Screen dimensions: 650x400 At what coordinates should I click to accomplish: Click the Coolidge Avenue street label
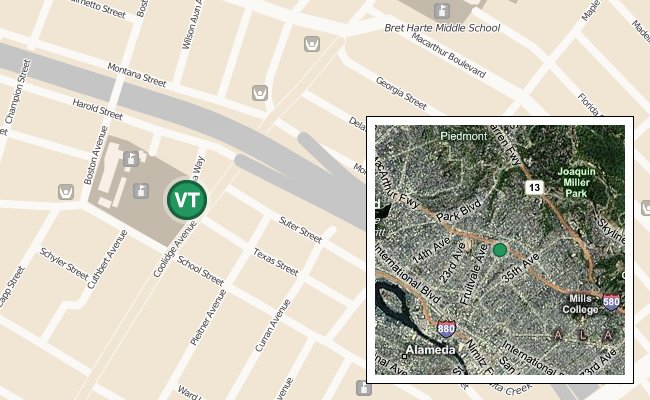(175, 249)
